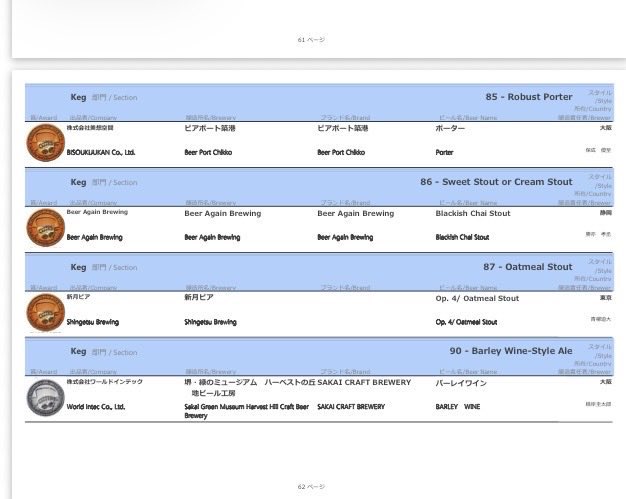
Task: Select the '90 - Barley Wine-Style Ale' heading
Action: [x=511, y=351]
